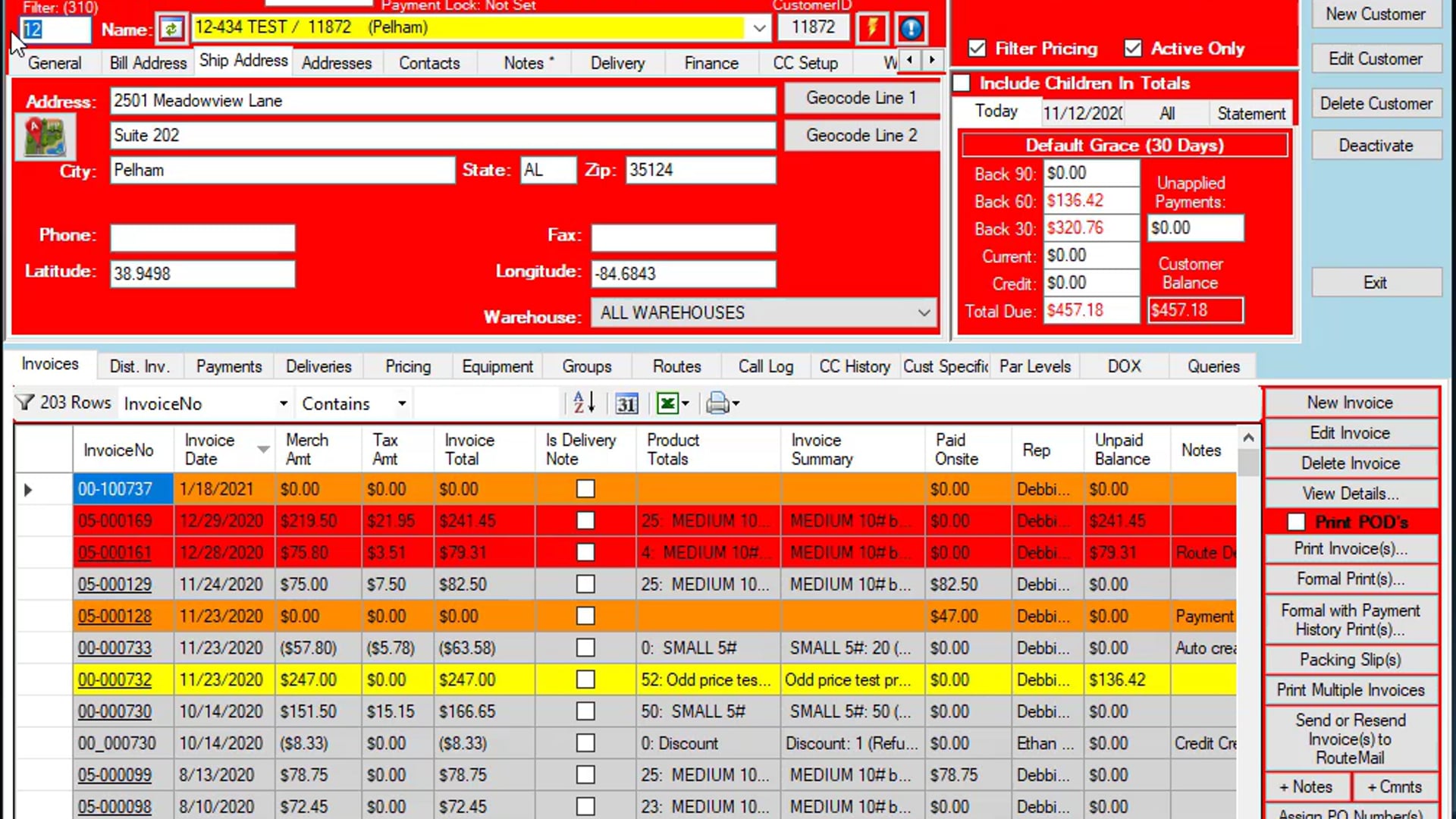Open invoice link 05-000129
1456x819 pixels.
[115, 585]
